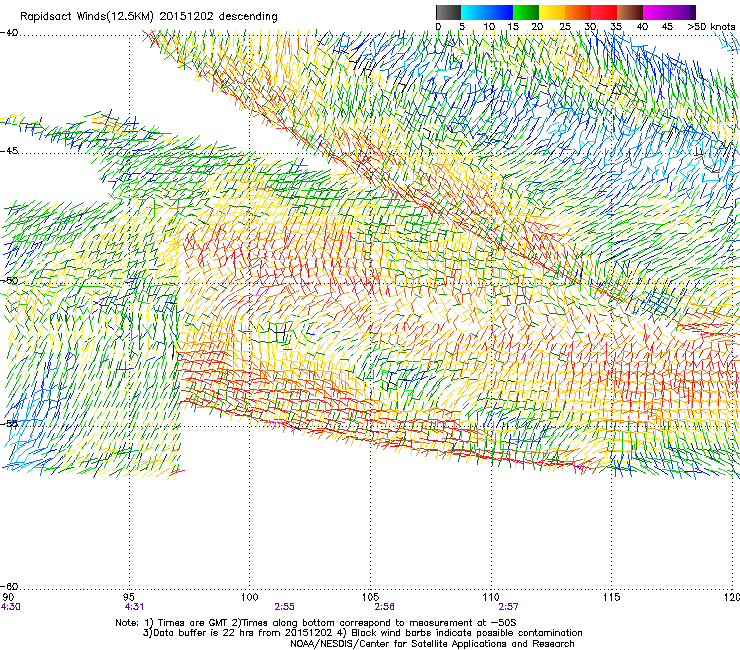This screenshot has width=740, height=650.
Task: Click the '-40' latitude axis label
Action: click(9, 33)
